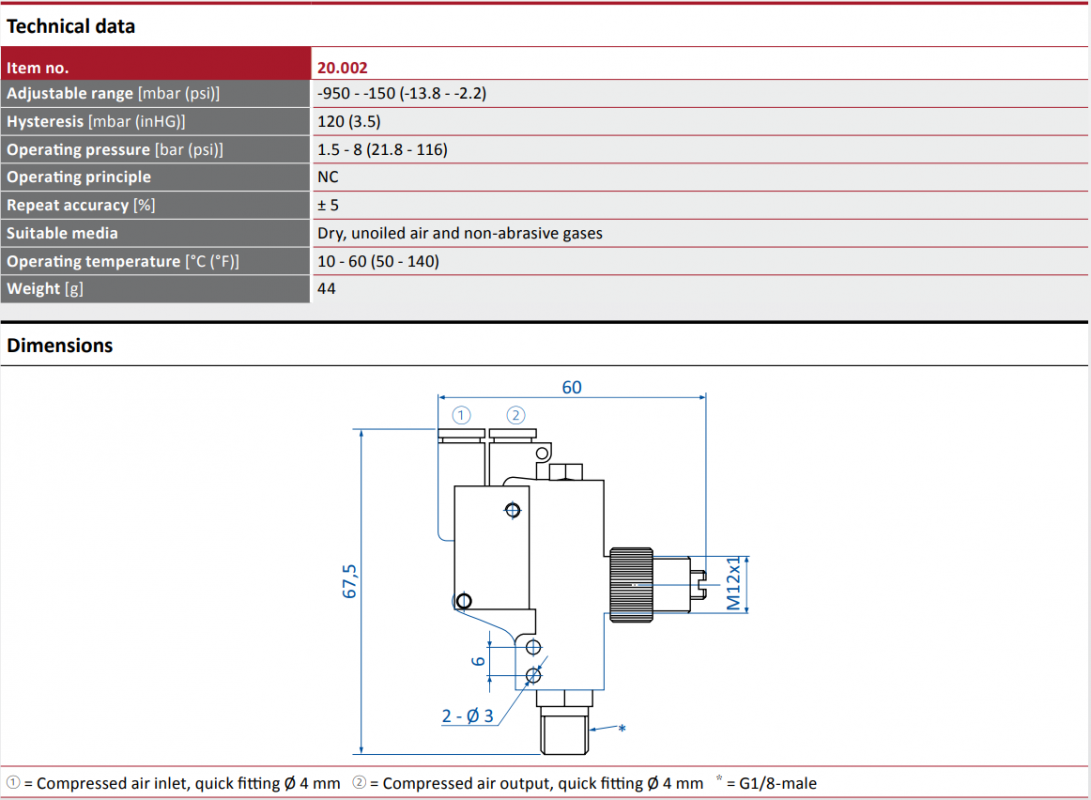Image resolution: width=1091 pixels, height=800 pixels.
Task: Select the "Operating pressure [bar (psi)]" label
Action: click(115, 150)
